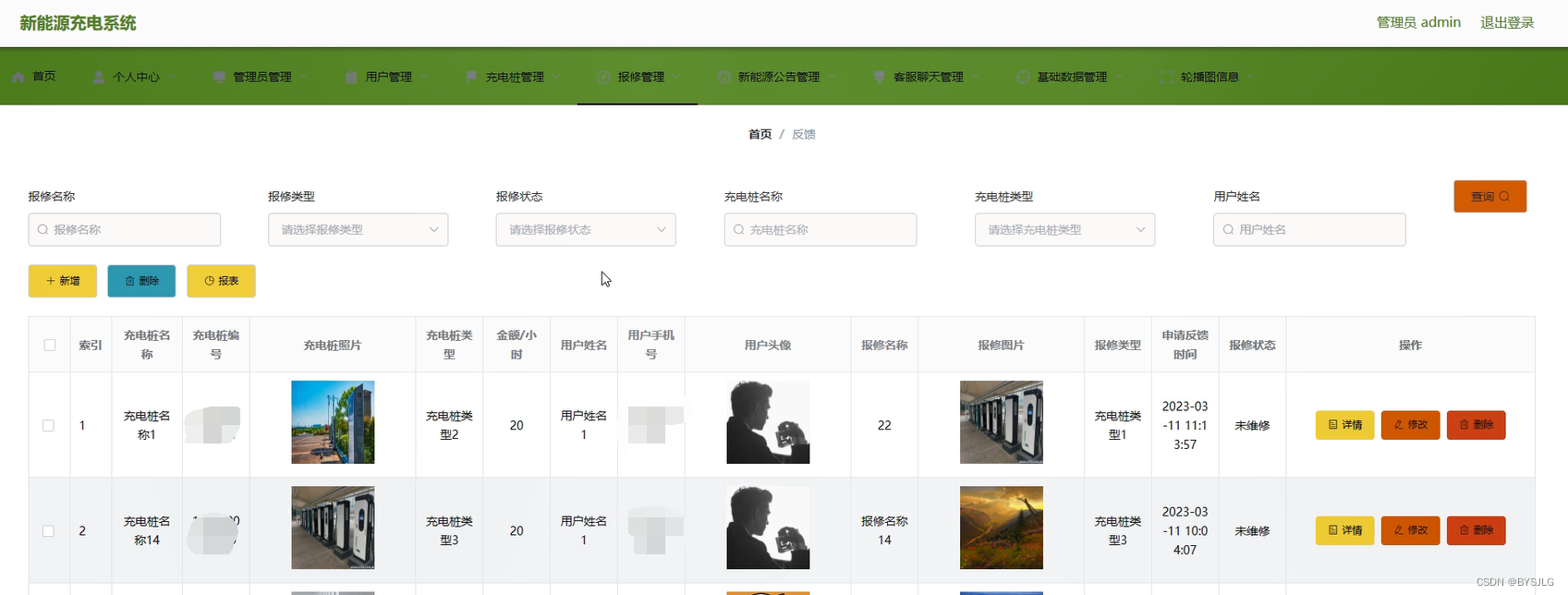
Task: Click the 充电桩名称14 cell
Action: click(x=147, y=530)
